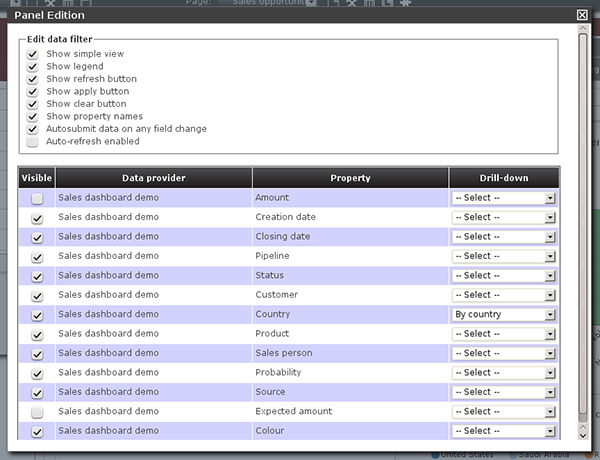Image resolution: width=600 pixels, height=460 pixels.
Task: Expand the Colour drill-down dropdown
Action: click(x=503, y=431)
